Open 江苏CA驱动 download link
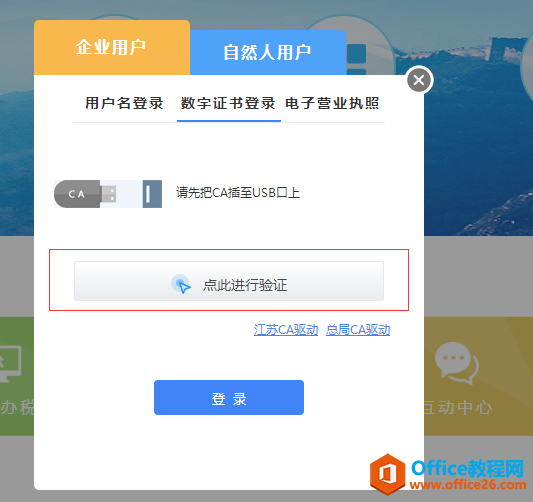This screenshot has height=502, width=533. point(286,330)
